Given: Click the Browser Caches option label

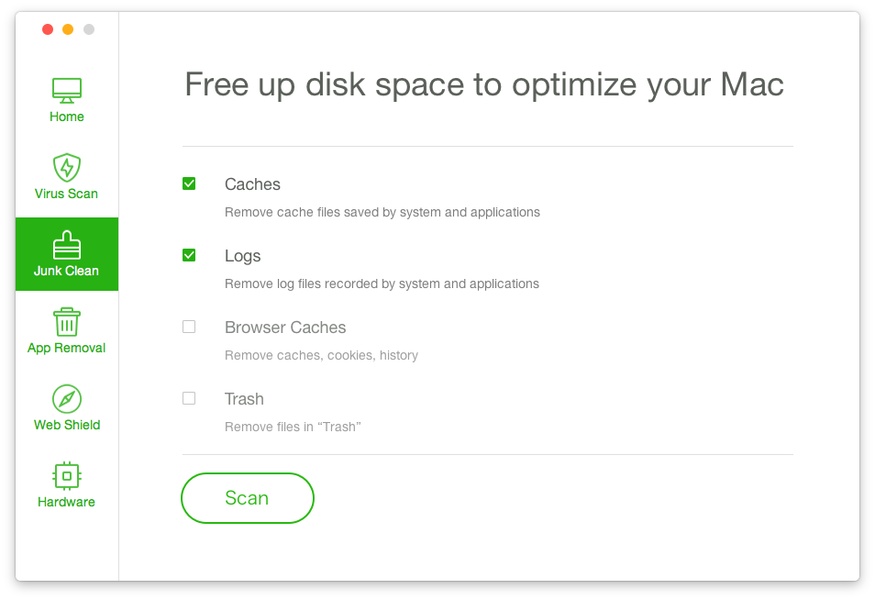Looking at the screenshot, I should coord(285,328).
